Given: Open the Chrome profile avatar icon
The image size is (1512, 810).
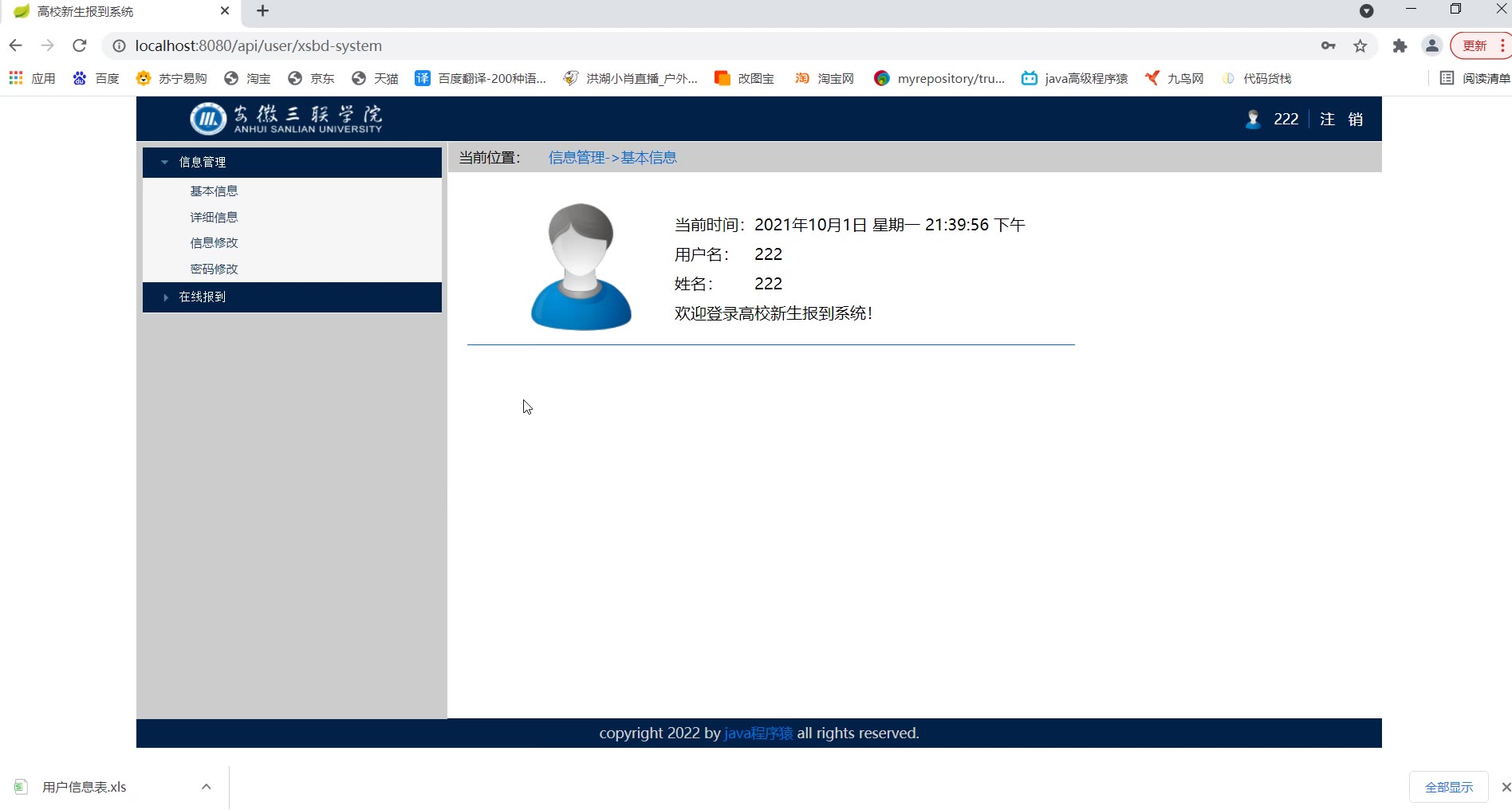Looking at the screenshot, I should (1432, 45).
